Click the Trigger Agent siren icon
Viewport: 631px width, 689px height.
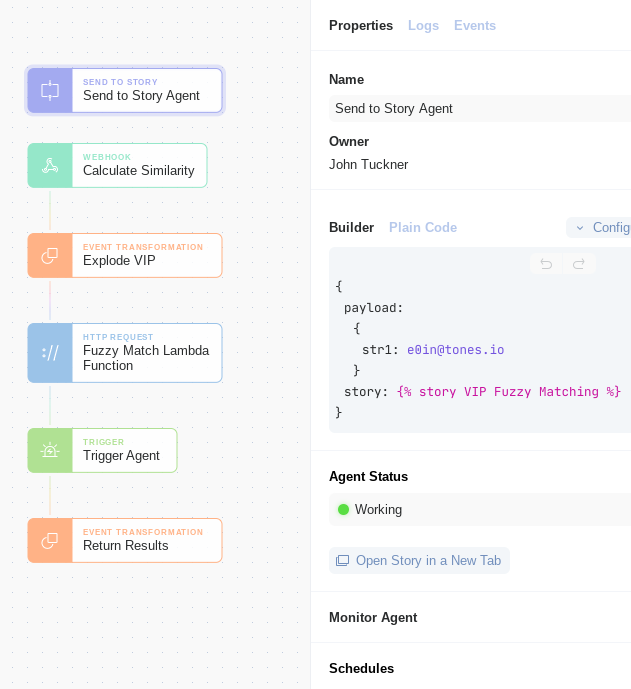tap(50, 450)
